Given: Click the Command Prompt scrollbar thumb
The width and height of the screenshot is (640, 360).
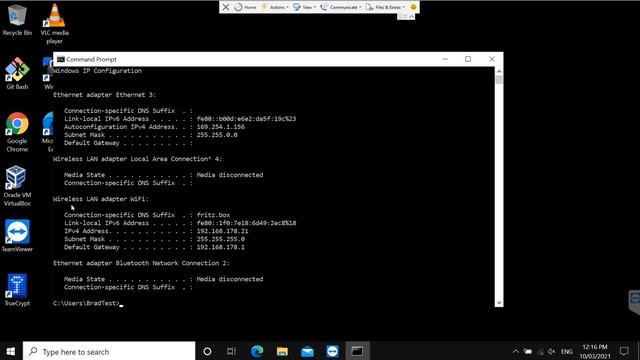Looking at the screenshot, I should pyautogui.click(x=499, y=80).
